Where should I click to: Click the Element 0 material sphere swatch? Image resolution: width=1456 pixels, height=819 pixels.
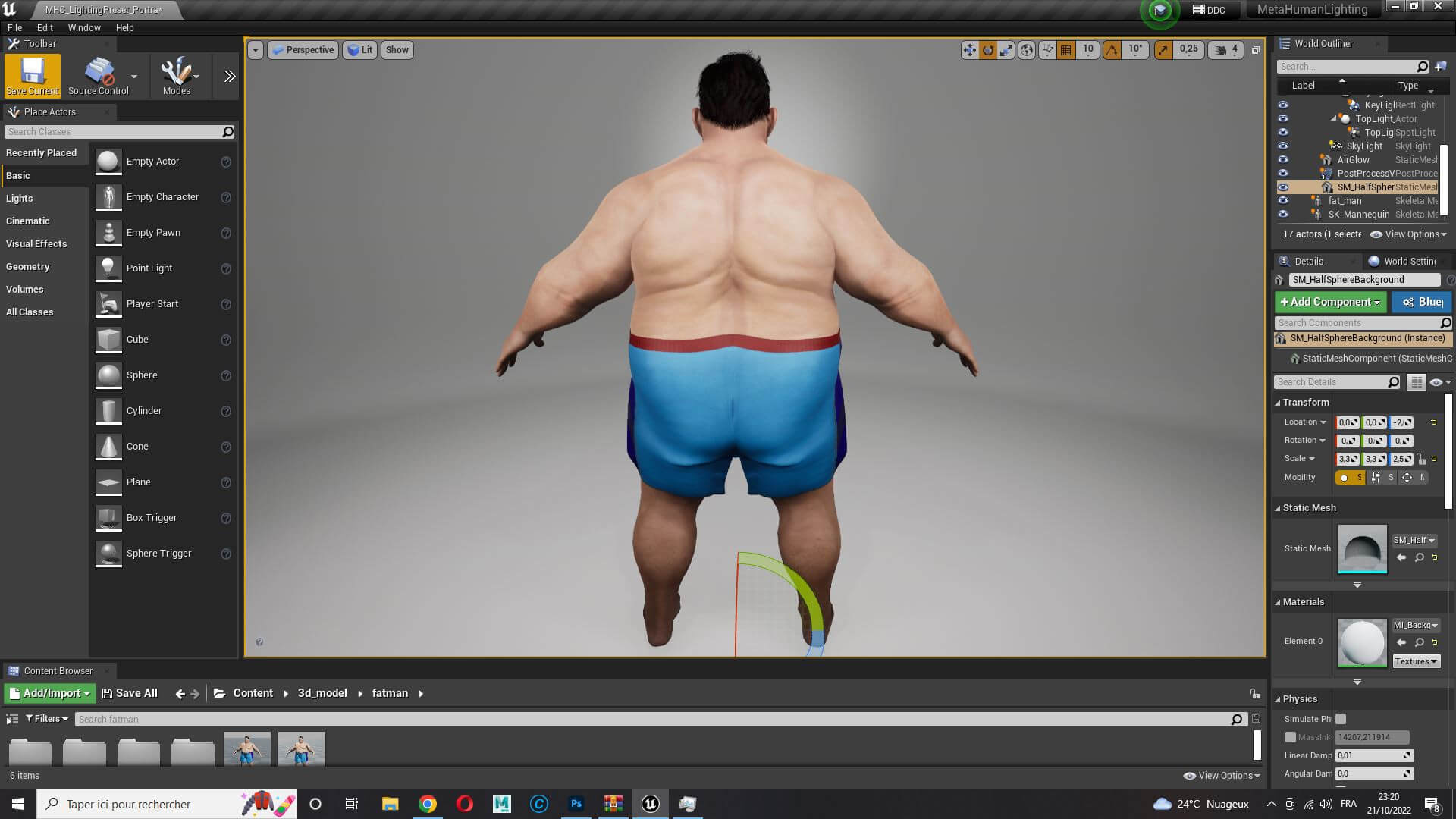pos(1362,642)
